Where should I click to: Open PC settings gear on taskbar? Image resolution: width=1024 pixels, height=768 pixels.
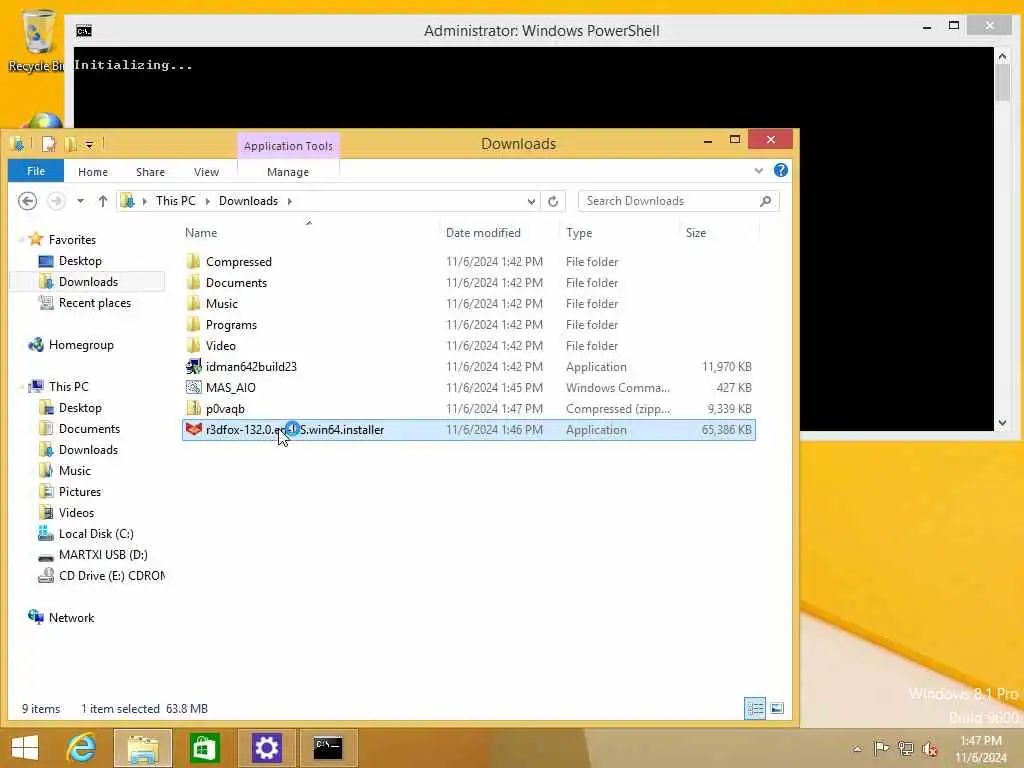[266, 748]
